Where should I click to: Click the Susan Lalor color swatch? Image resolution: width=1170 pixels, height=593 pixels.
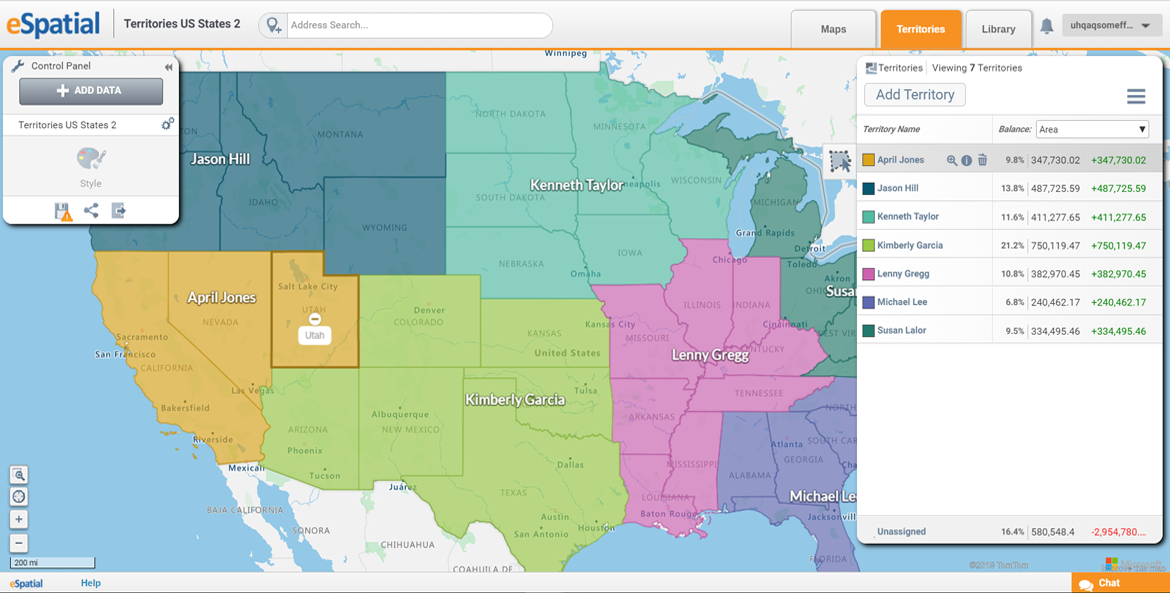(x=869, y=330)
